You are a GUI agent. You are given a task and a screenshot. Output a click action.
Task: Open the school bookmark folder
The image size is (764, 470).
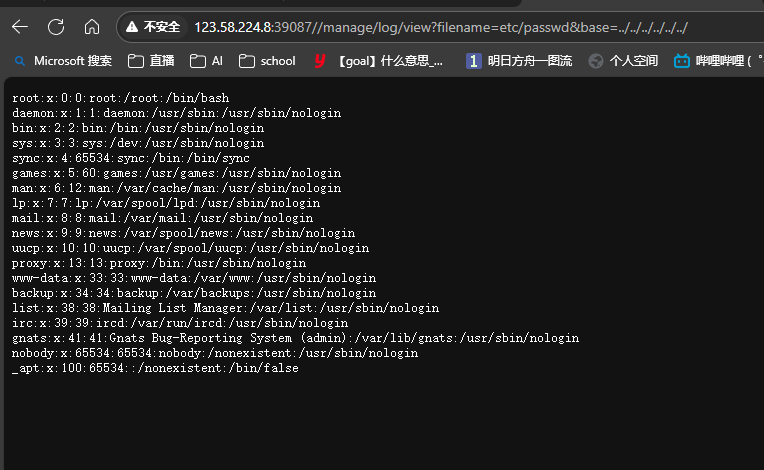pos(267,61)
